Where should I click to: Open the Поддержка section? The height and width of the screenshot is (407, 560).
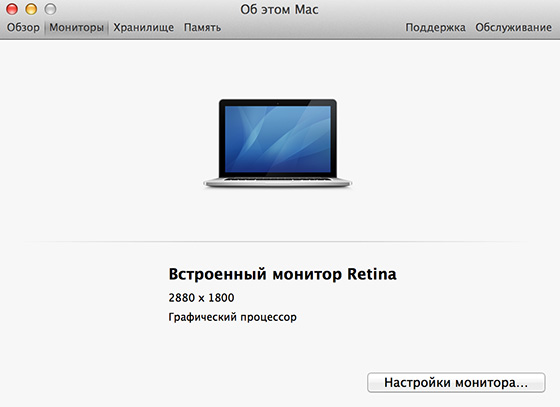(435, 27)
